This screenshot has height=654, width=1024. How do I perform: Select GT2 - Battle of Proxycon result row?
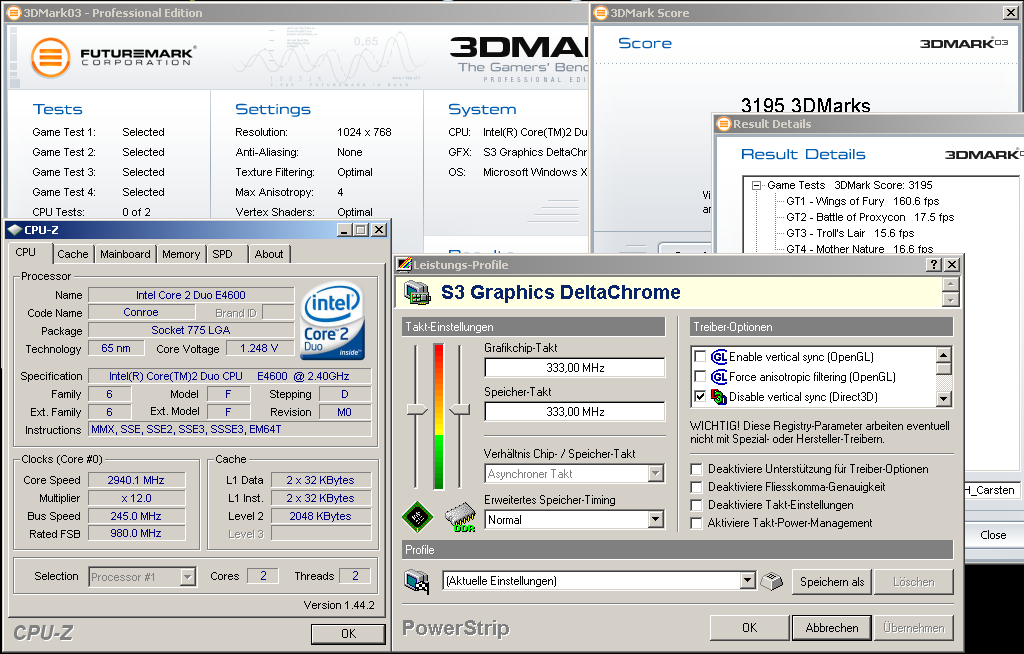[x=870, y=217]
